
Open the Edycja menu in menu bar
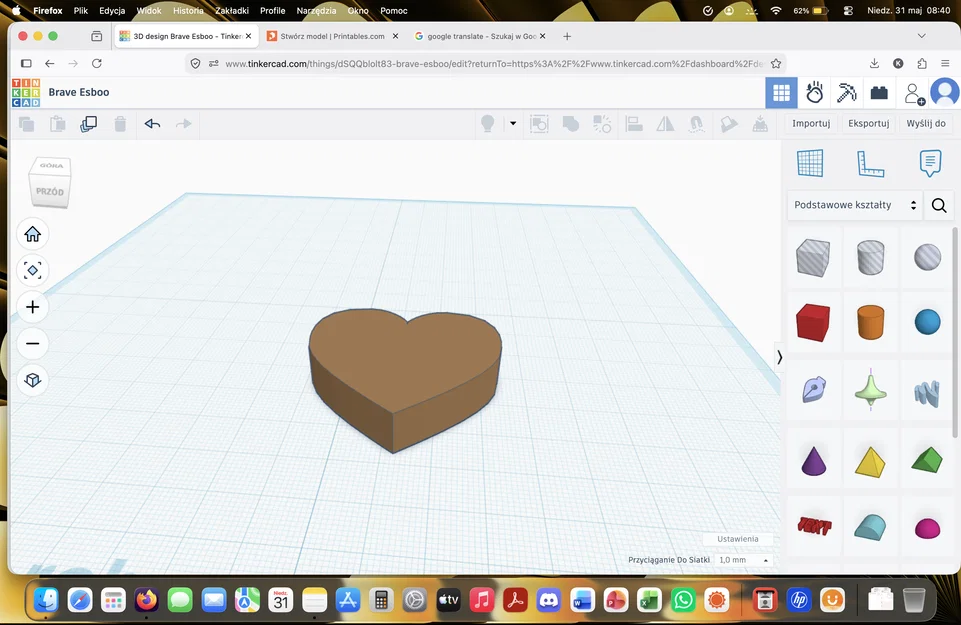(x=112, y=11)
